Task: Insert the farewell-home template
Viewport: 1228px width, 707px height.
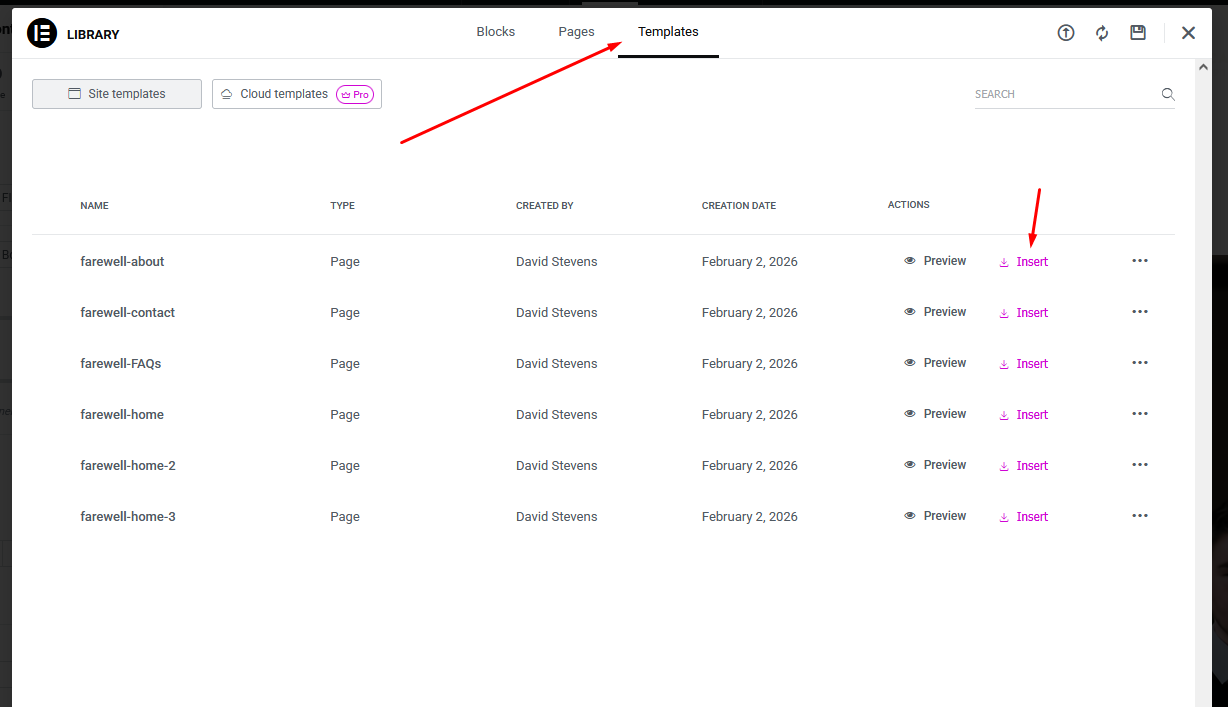Action: click(1024, 415)
